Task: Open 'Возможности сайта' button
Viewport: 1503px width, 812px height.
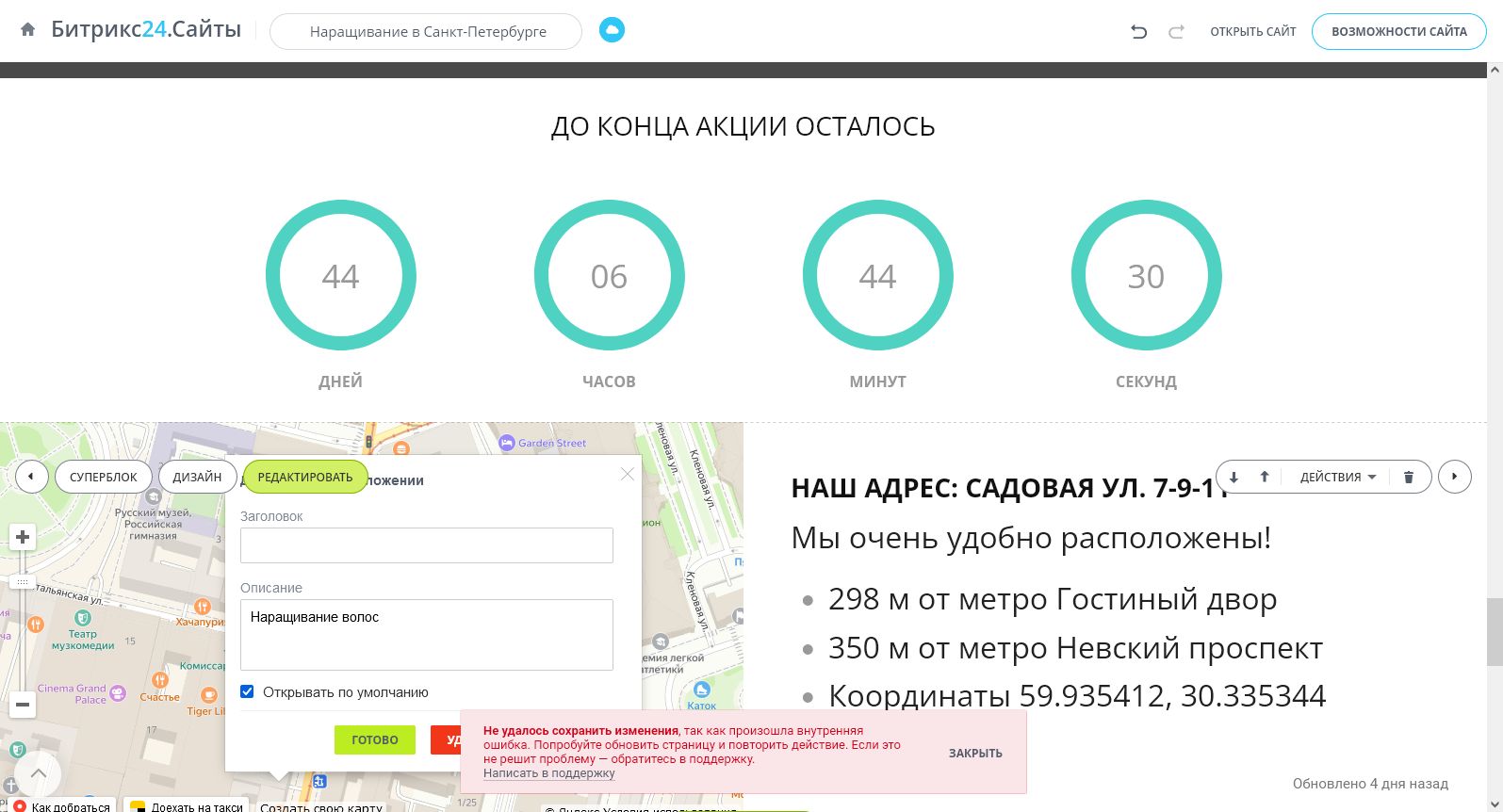Action: (x=1399, y=31)
